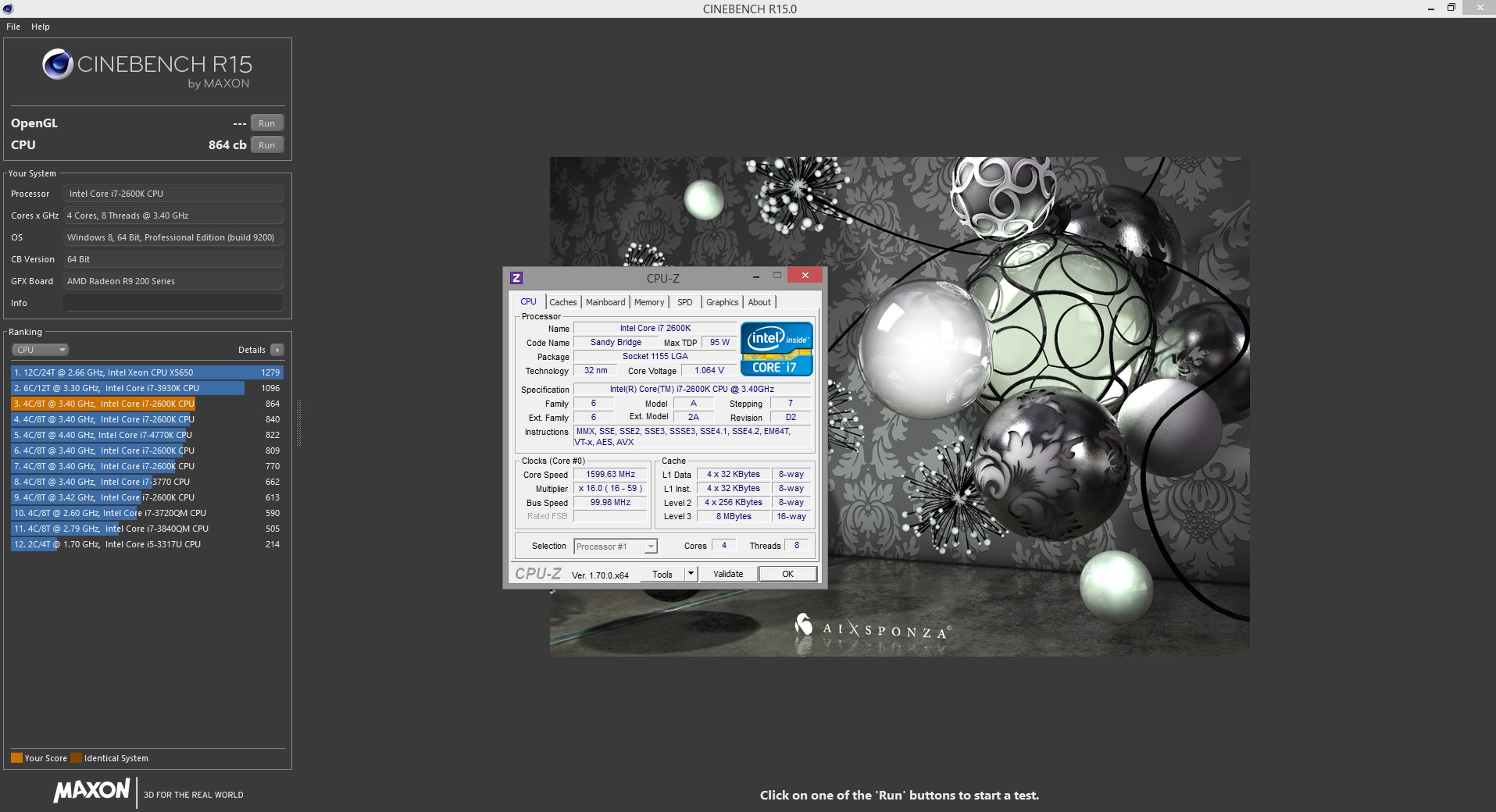1496x812 pixels.
Task: Select ranking entry Core i7-4770K CPU
Action: (147, 435)
